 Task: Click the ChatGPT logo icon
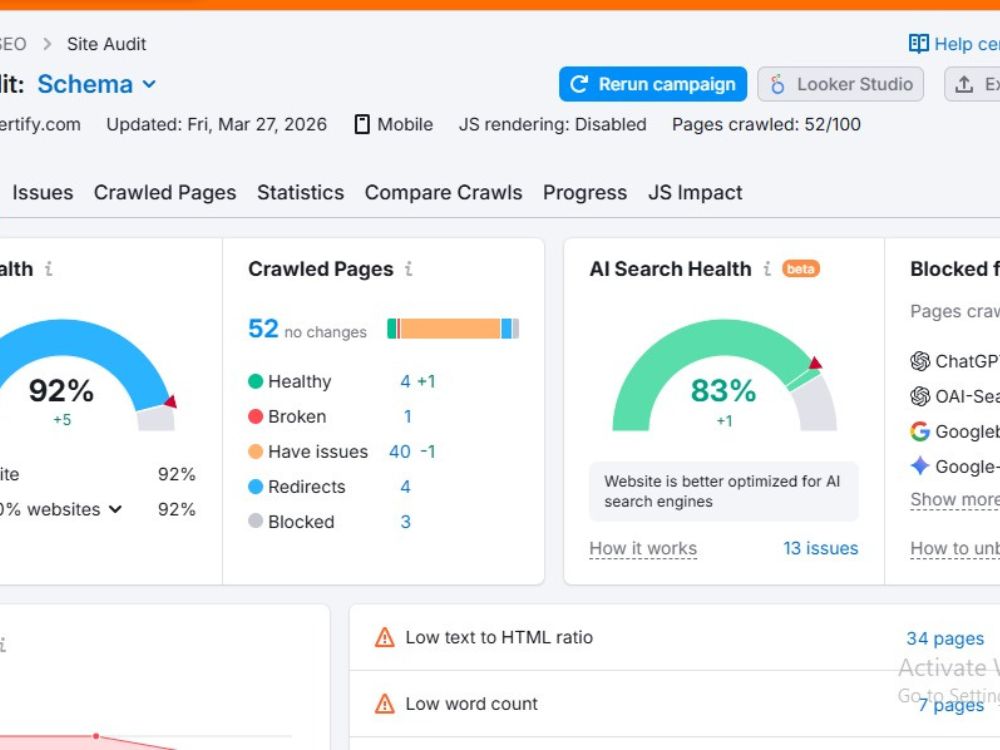(x=920, y=361)
